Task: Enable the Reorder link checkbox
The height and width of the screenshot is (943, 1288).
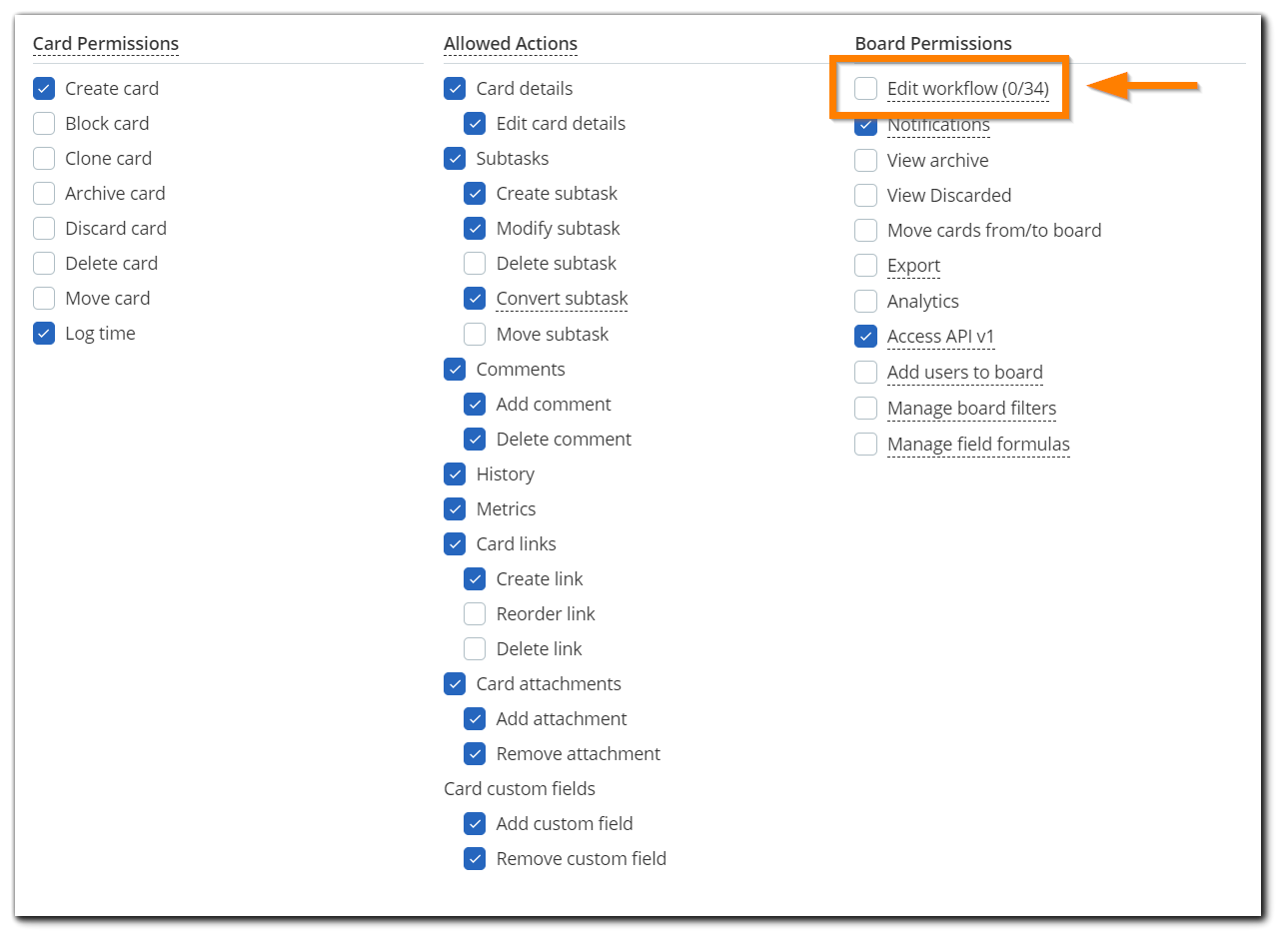Action: point(475,613)
